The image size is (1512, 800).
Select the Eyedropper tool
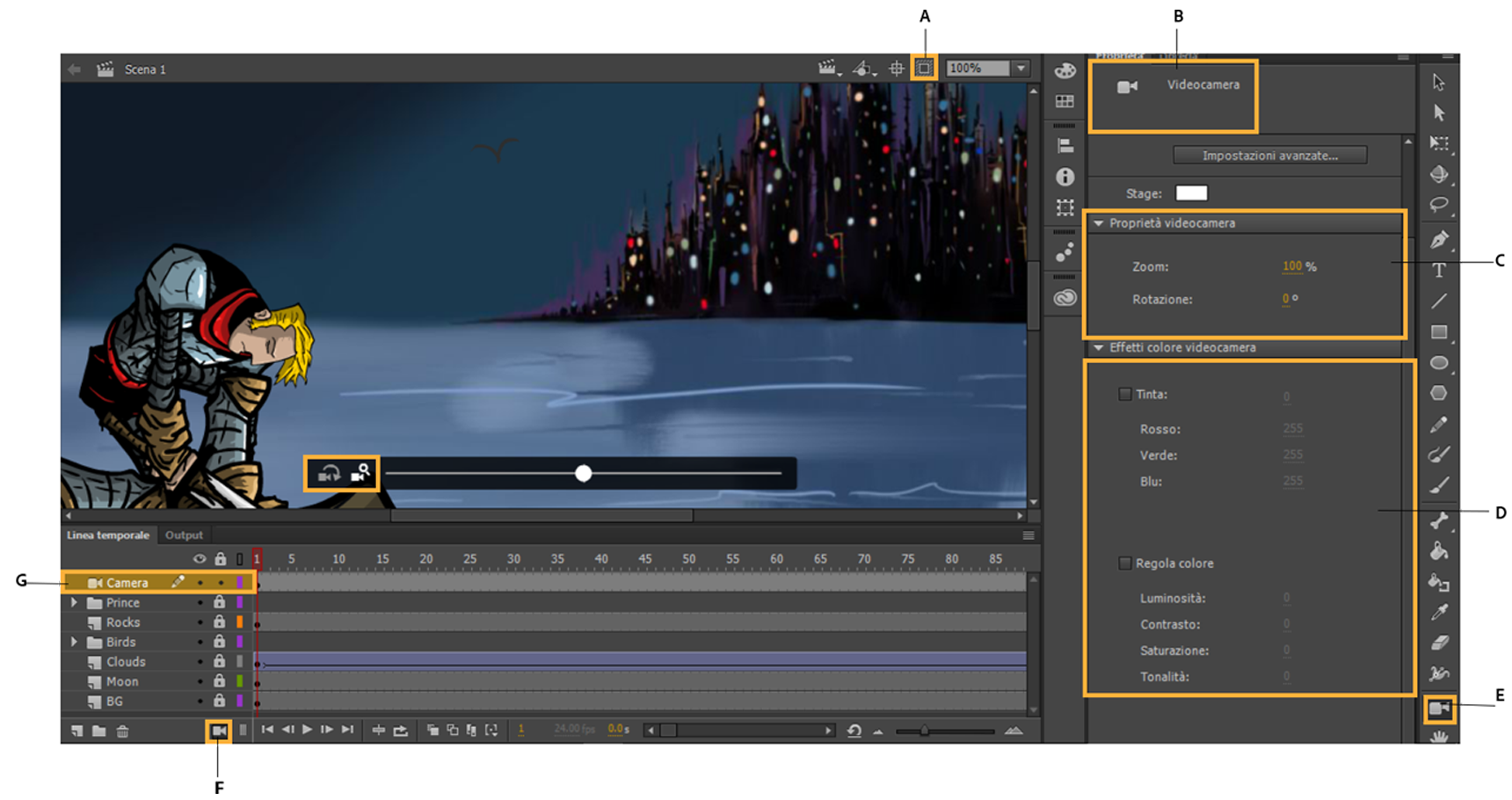point(1439,613)
